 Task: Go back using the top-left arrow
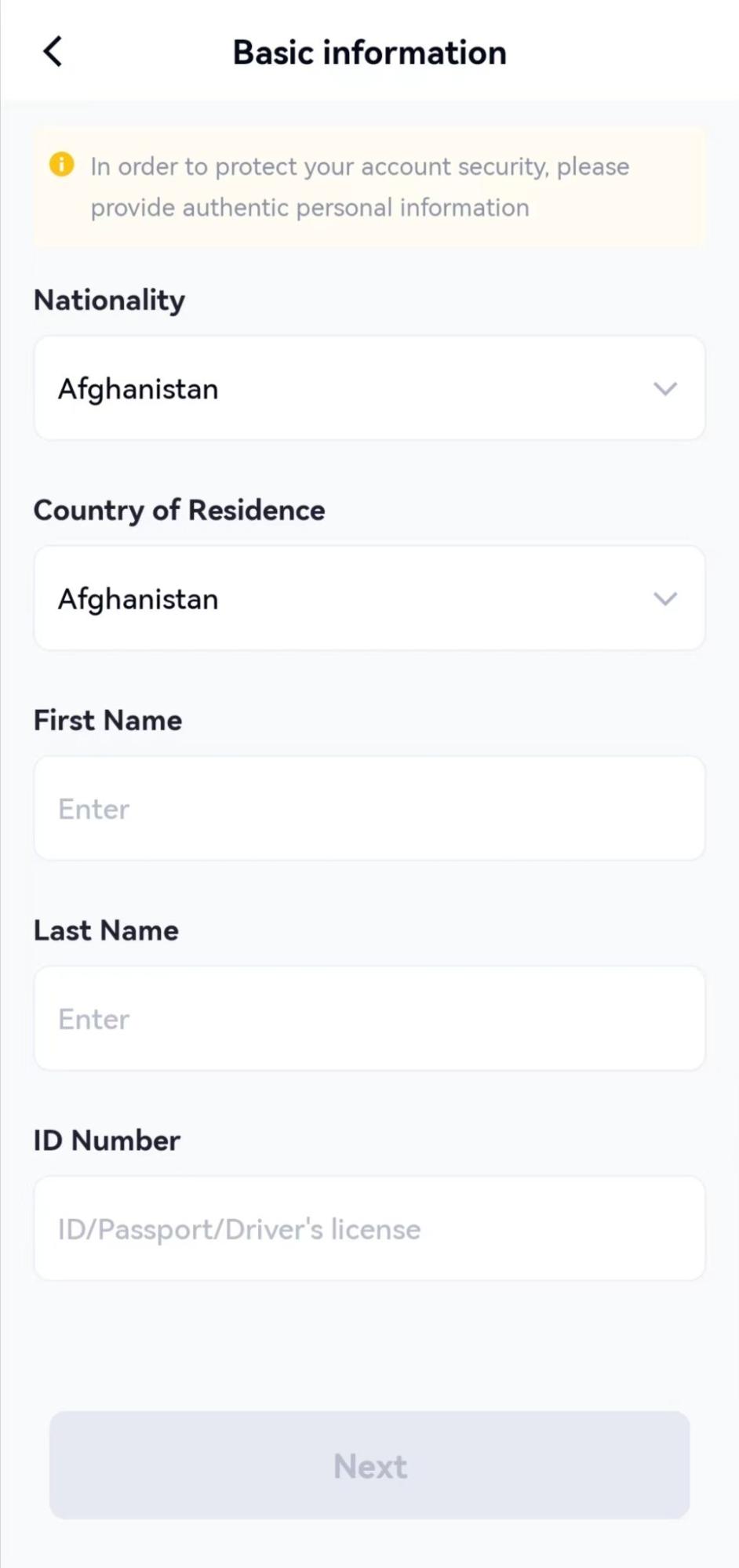[53, 53]
